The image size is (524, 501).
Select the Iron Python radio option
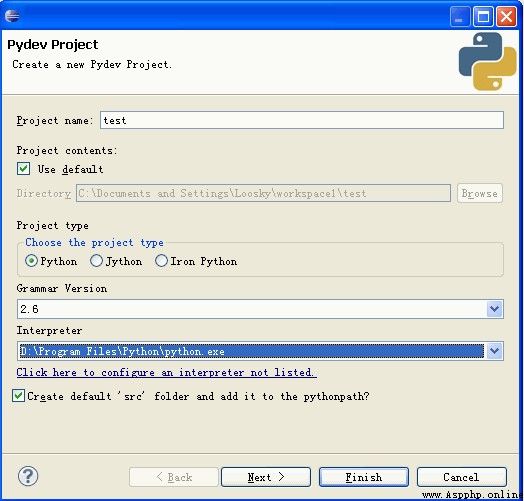coord(161,261)
